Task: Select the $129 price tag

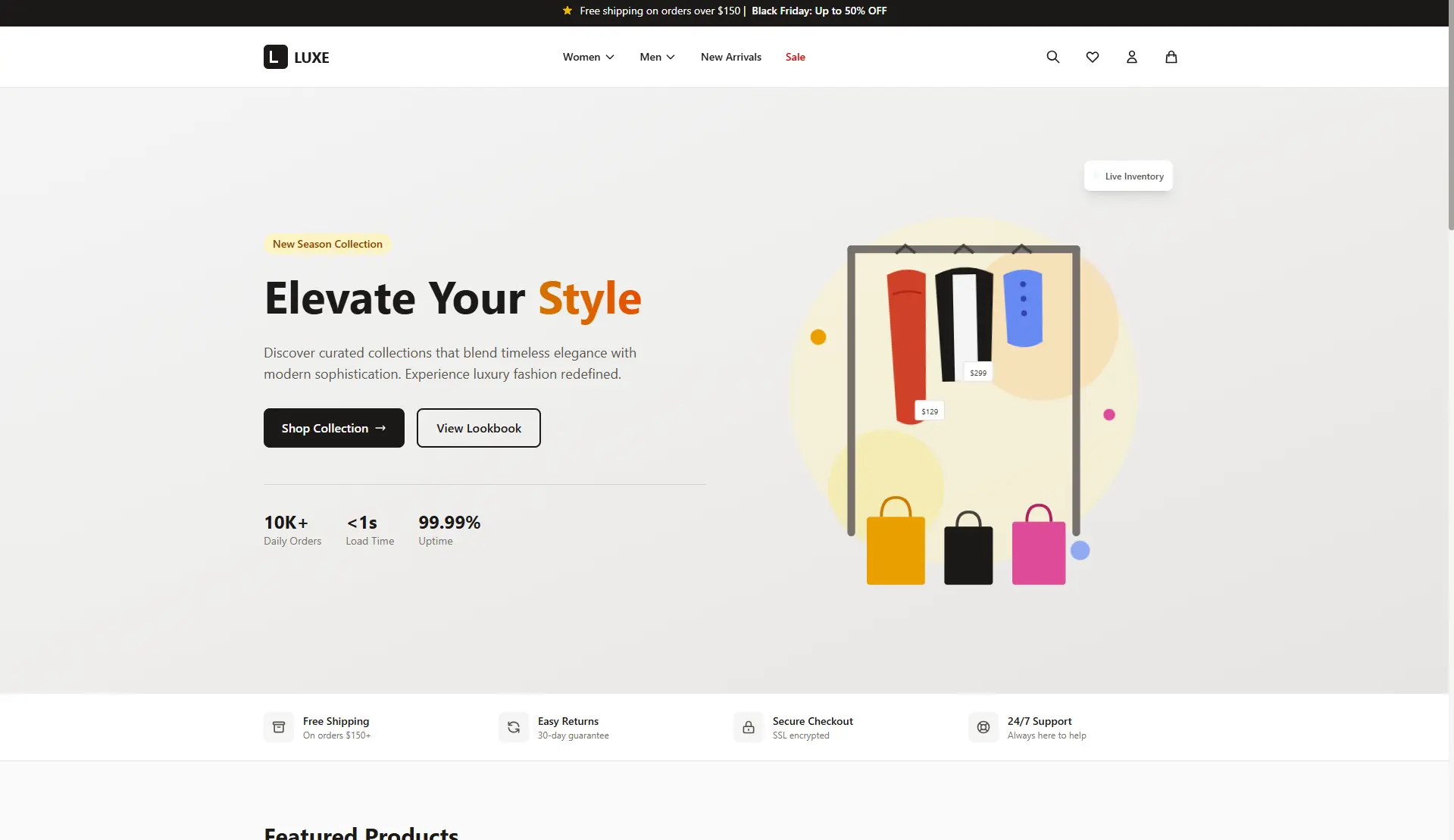Action: click(930, 411)
